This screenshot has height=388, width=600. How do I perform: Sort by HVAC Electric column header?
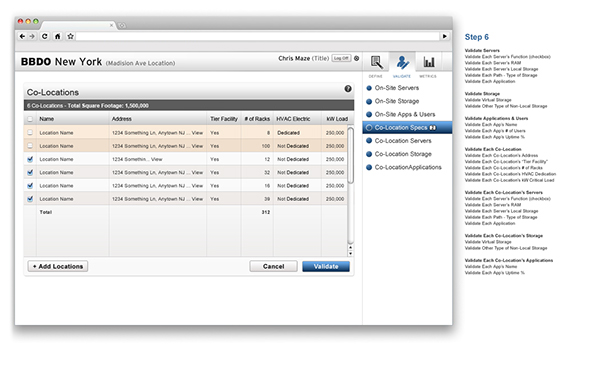click(x=293, y=119)
